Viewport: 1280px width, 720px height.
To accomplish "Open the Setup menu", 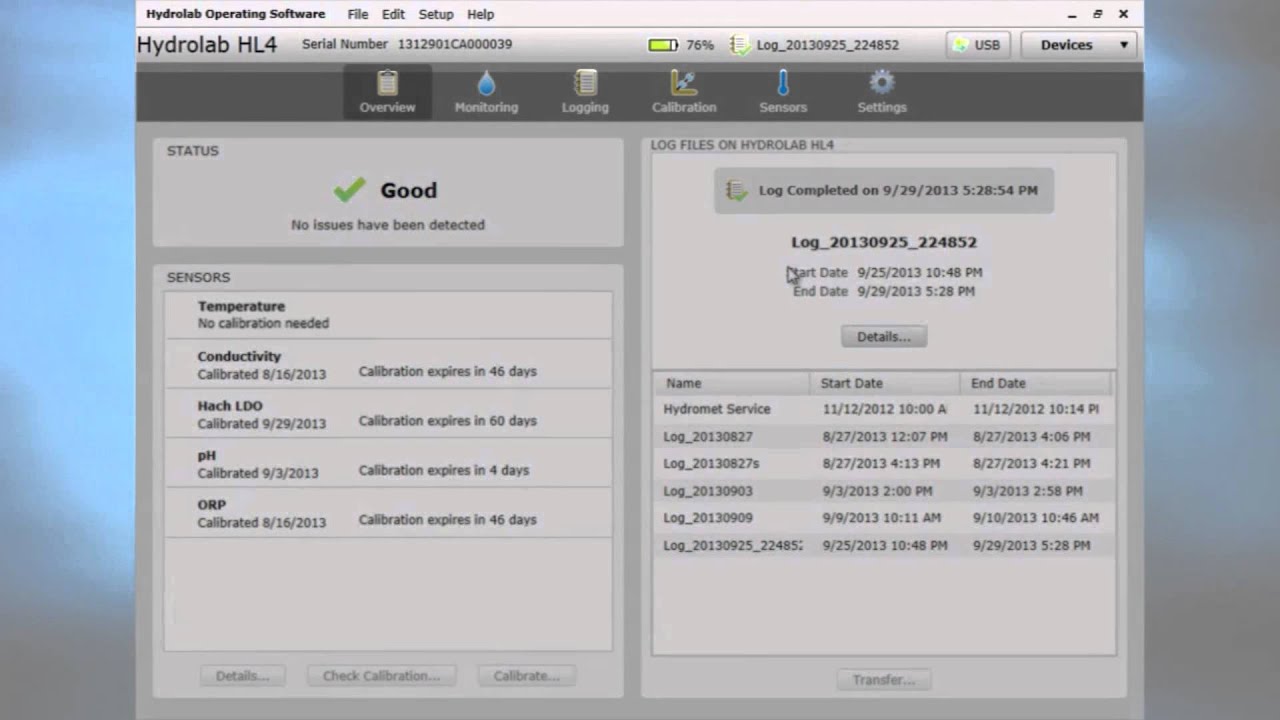I will click(435, 14).
